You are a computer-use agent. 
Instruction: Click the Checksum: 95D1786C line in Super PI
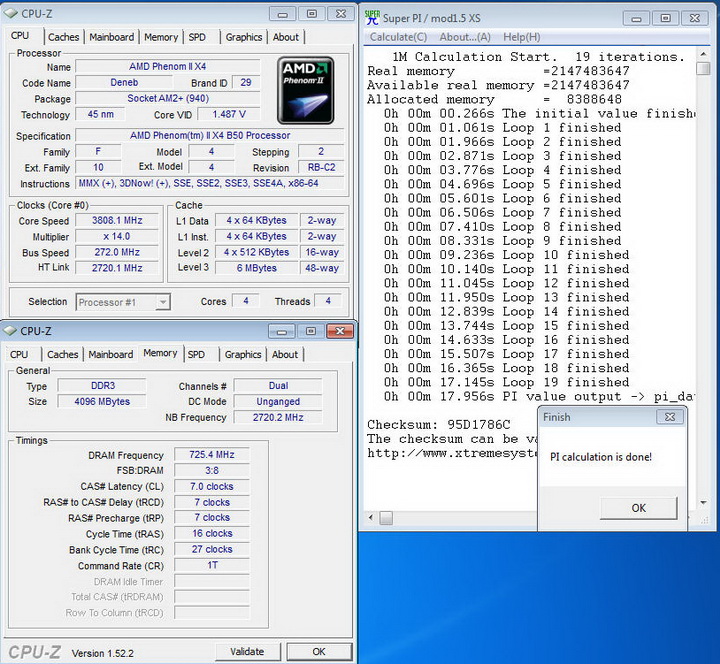[439, 425]
